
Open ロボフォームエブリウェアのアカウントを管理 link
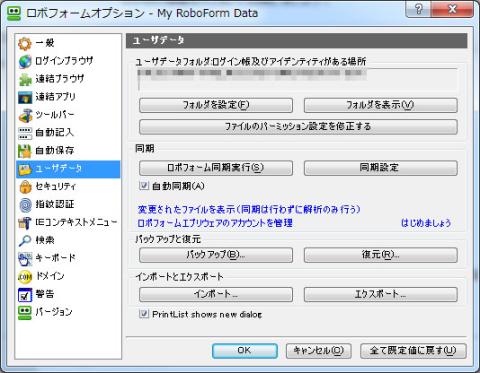(215, 223)
